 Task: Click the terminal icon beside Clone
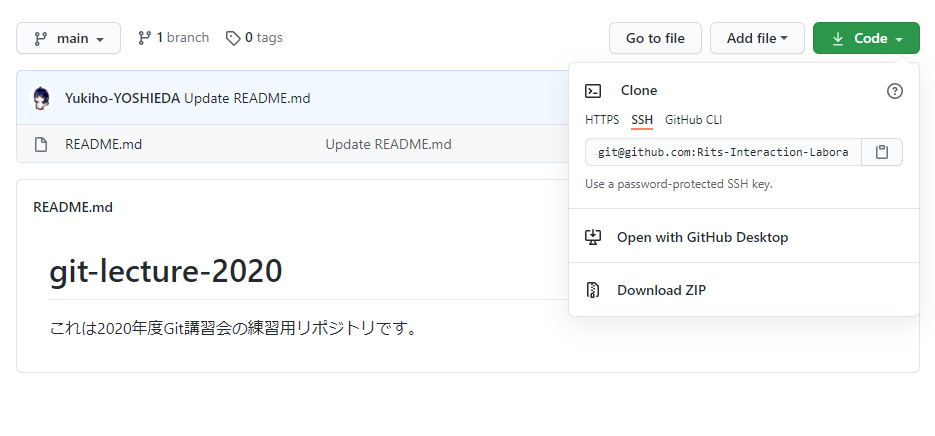593,91
